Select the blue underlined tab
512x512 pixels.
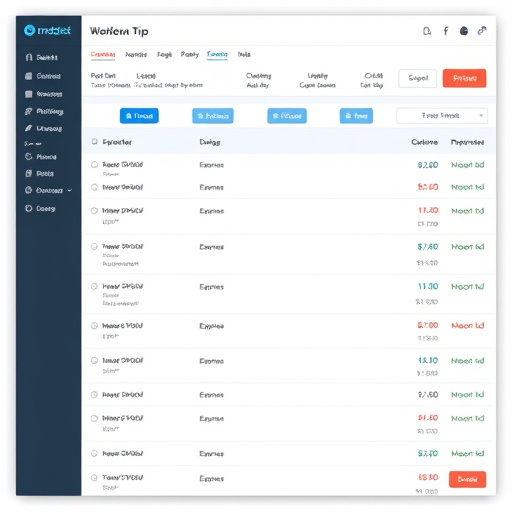click(x=217, y=54)
